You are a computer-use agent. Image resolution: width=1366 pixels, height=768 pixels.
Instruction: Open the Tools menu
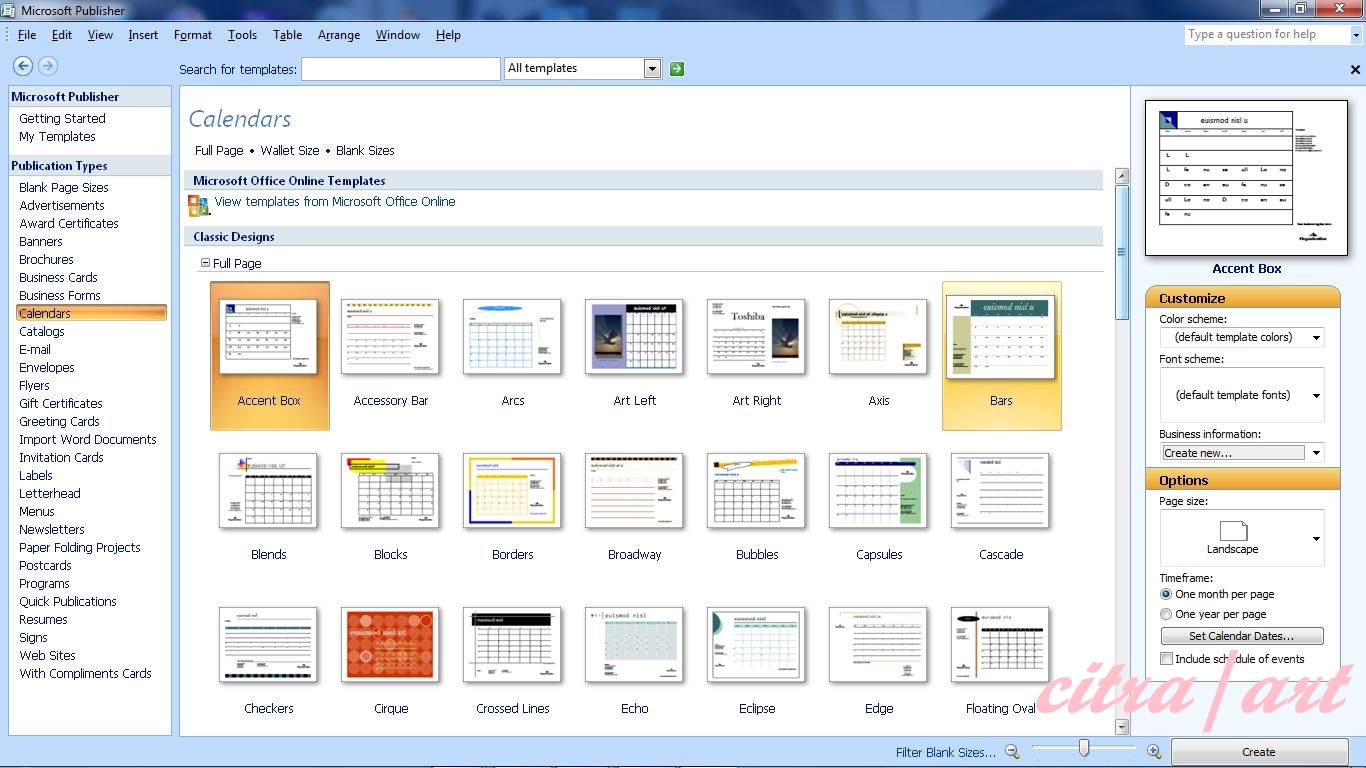click(242, 35)
